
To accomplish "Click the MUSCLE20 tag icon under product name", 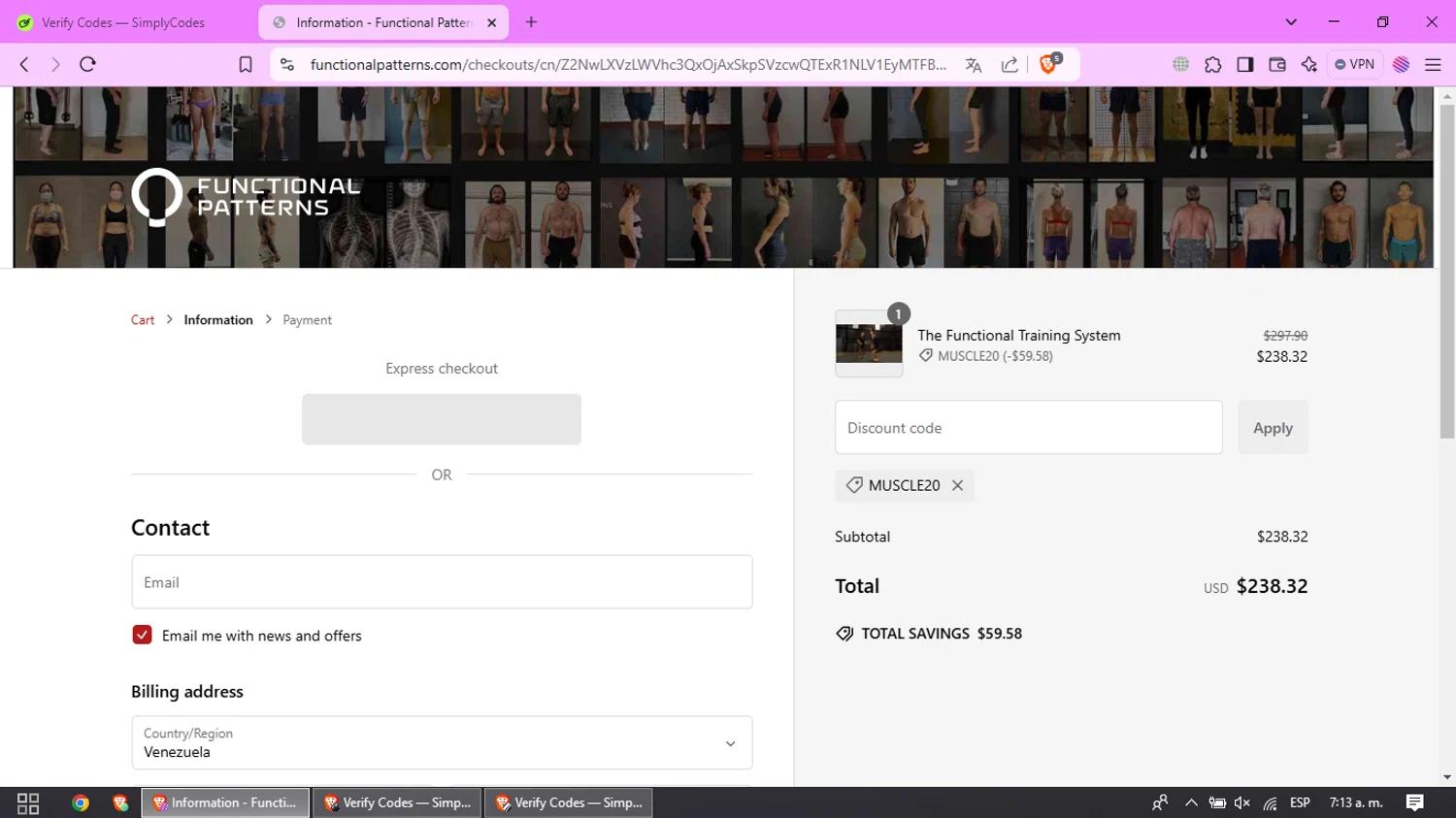I will pyautogui.click(x=926, y=356).
